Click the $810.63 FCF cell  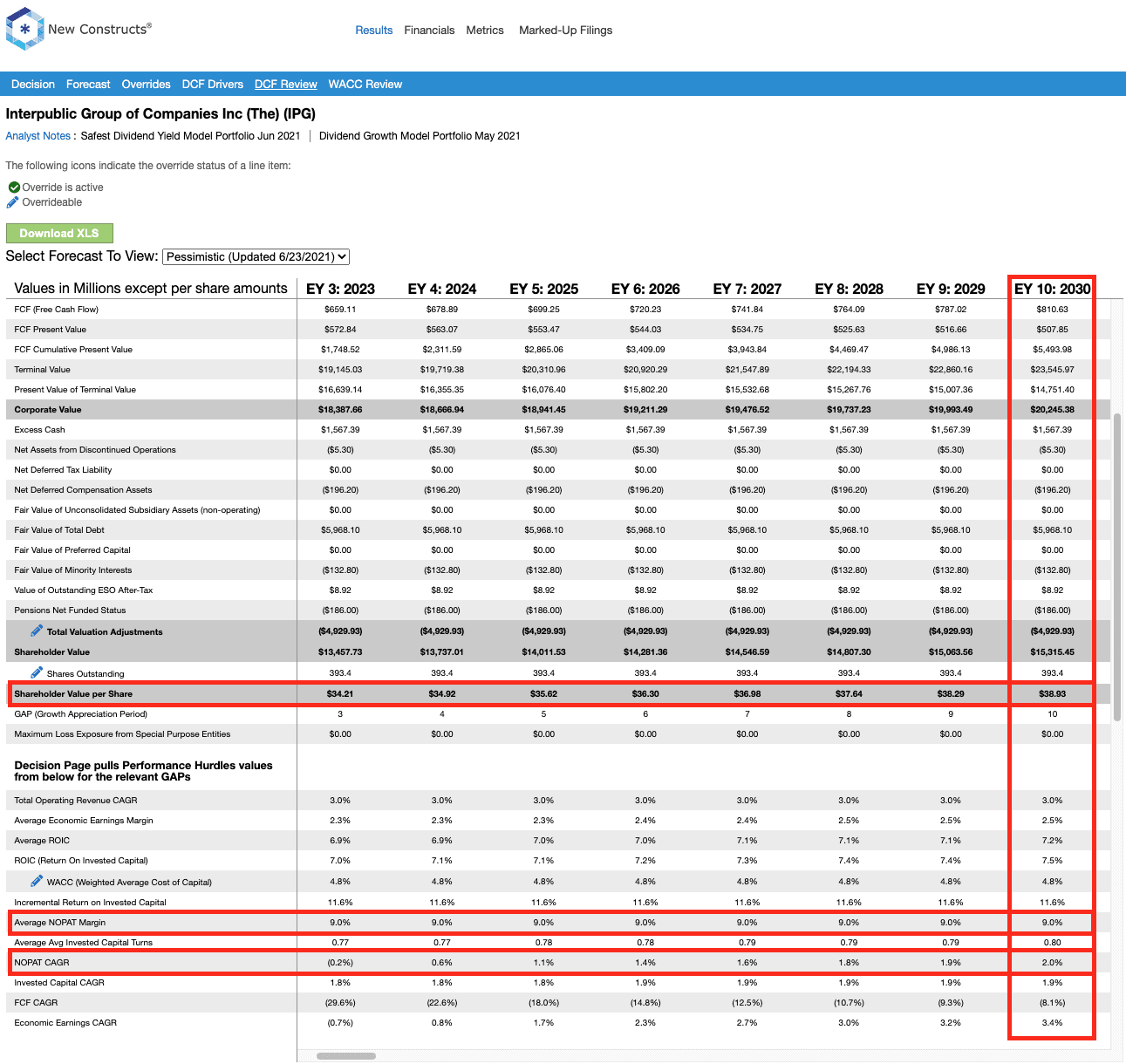(x=1053, y=310)
